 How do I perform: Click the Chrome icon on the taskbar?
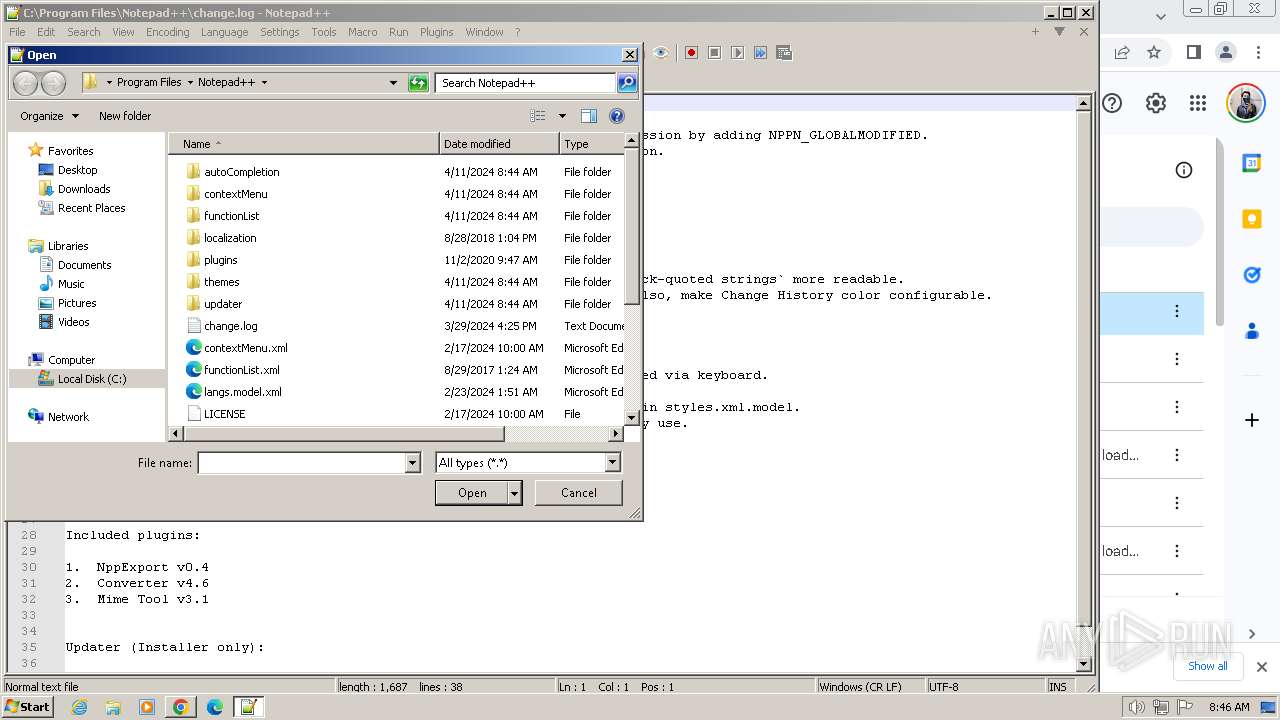click(x=181, y=707)
